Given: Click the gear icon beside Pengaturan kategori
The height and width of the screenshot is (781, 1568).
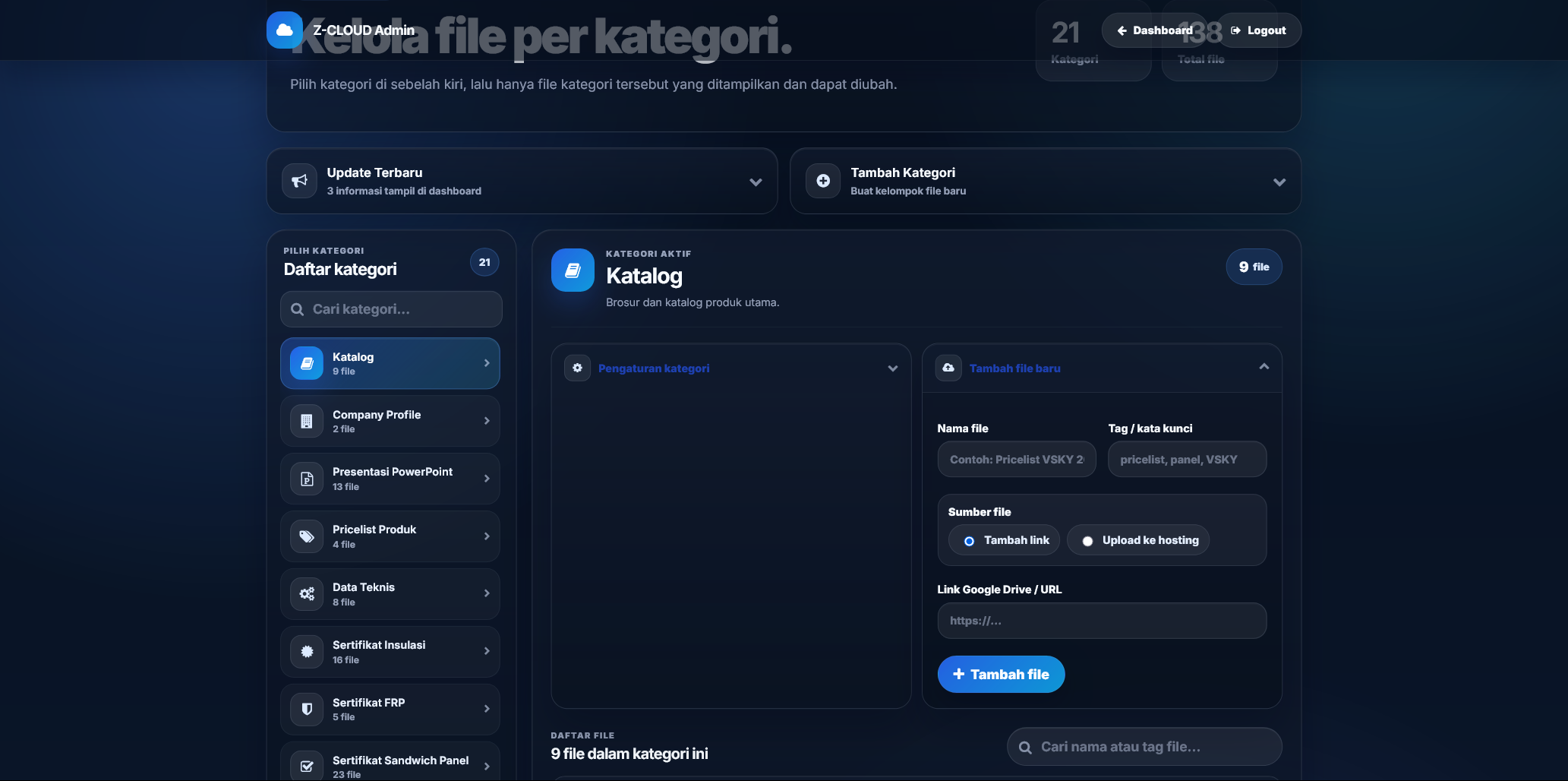Looking at the screenshot, I should pos(577,368).
